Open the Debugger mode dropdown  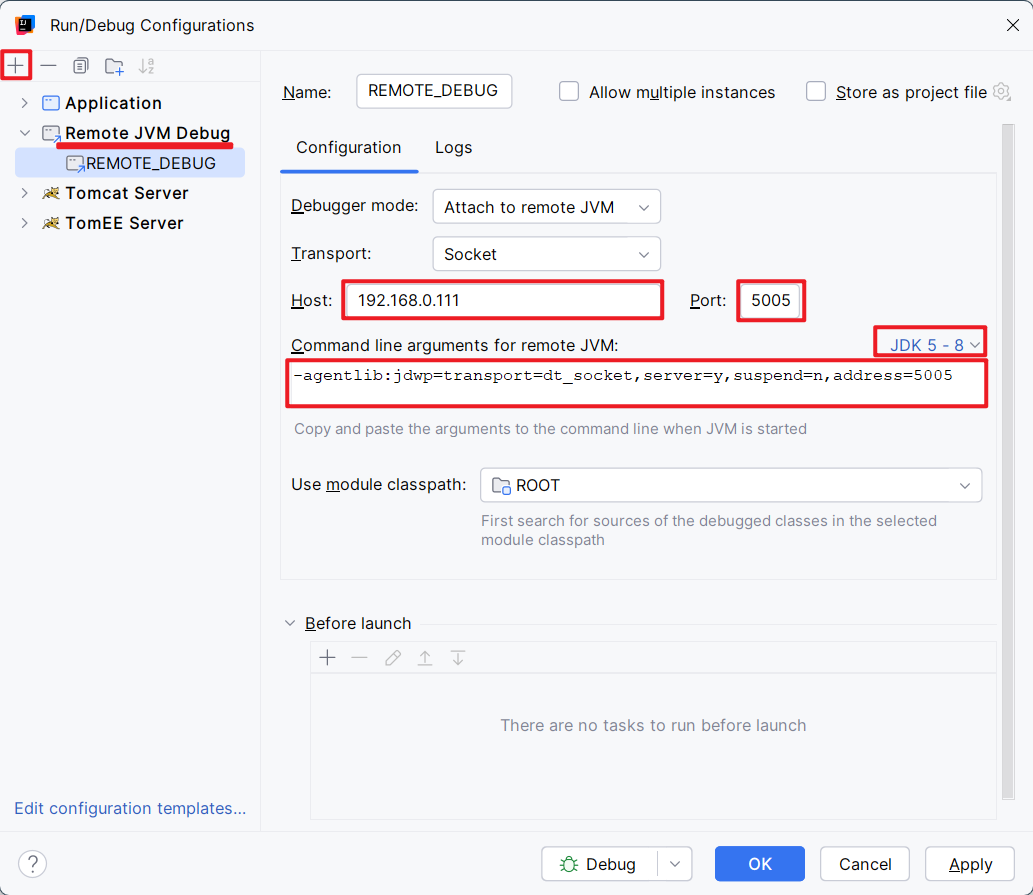click(x=546, y=207)
